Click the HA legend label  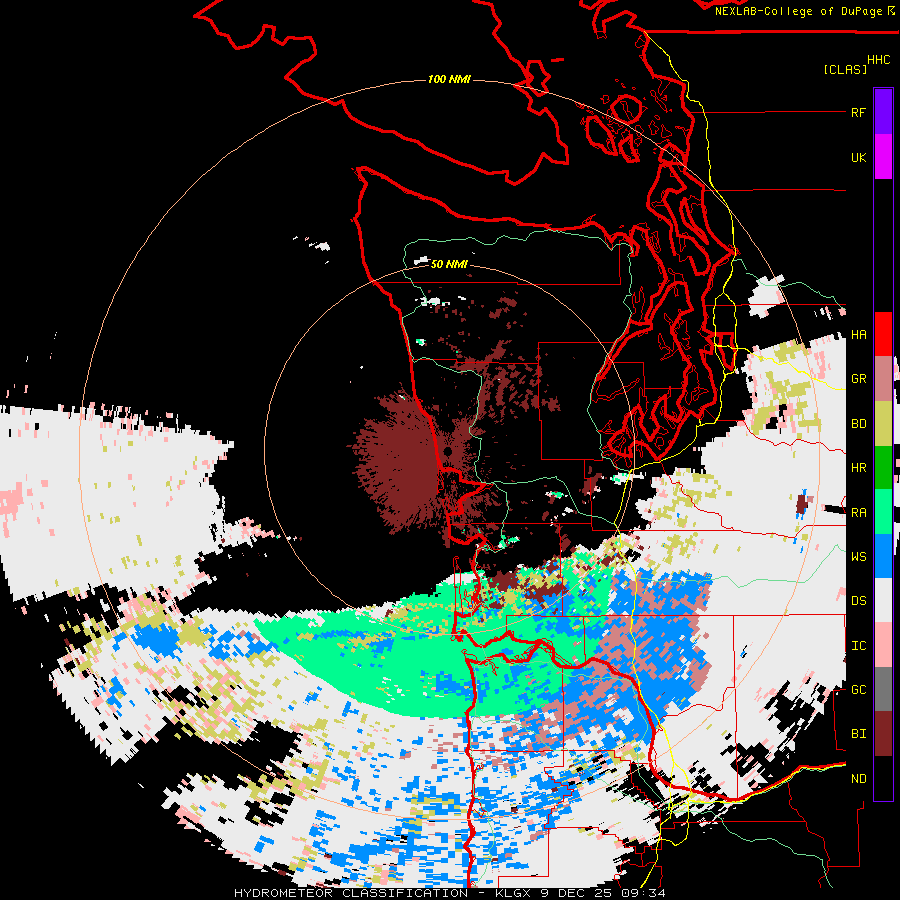tap(858, 335)
